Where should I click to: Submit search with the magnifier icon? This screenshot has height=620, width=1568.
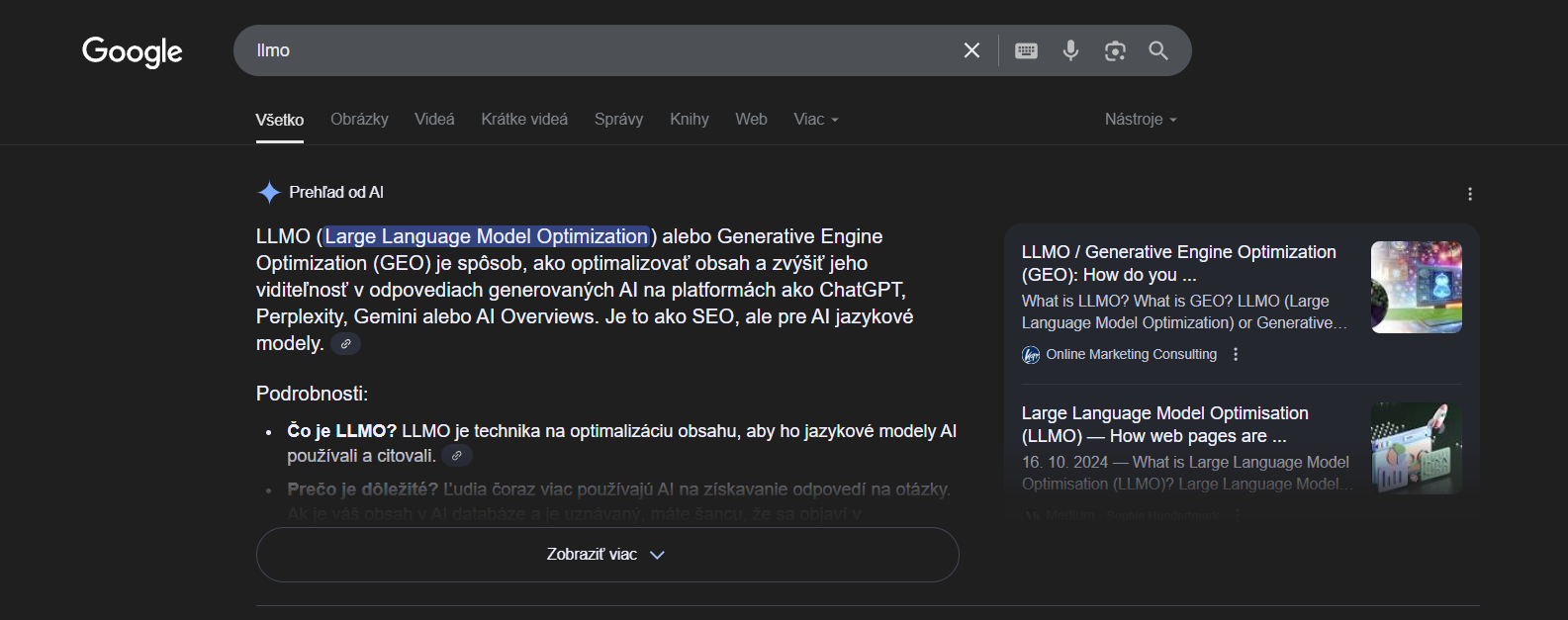[x=1158, y=50]
